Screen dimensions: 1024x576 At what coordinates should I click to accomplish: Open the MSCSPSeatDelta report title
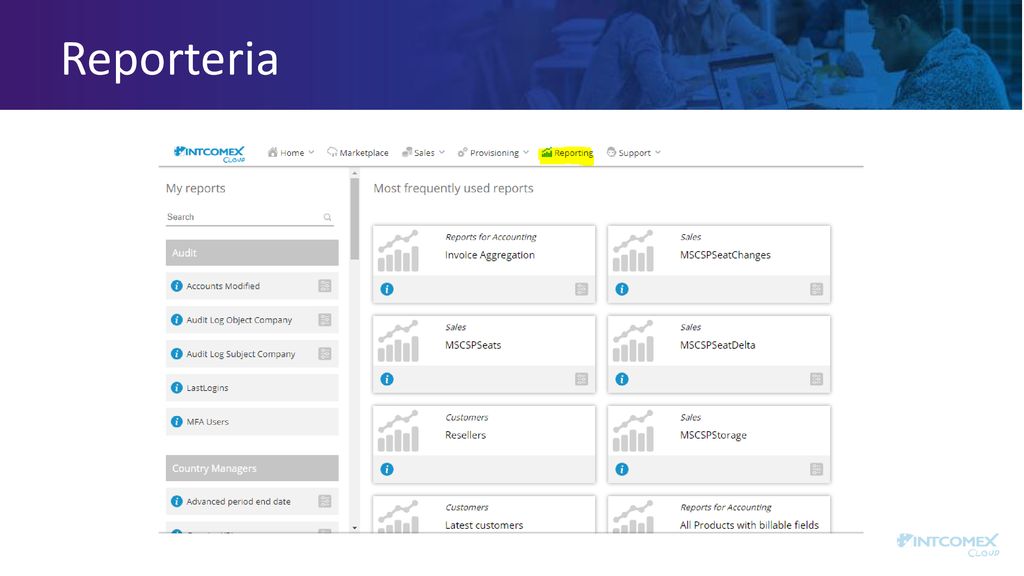pyautogui.click(x=717, y=345)
